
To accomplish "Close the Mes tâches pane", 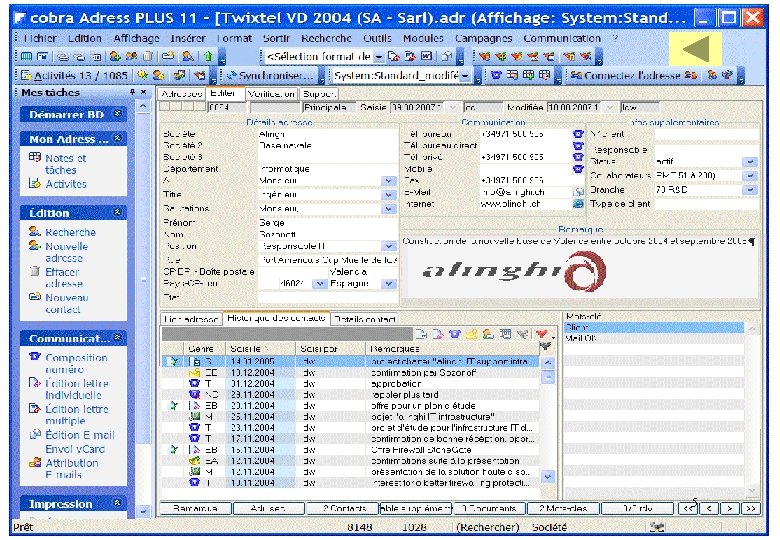I will click(x=143, y=92).
